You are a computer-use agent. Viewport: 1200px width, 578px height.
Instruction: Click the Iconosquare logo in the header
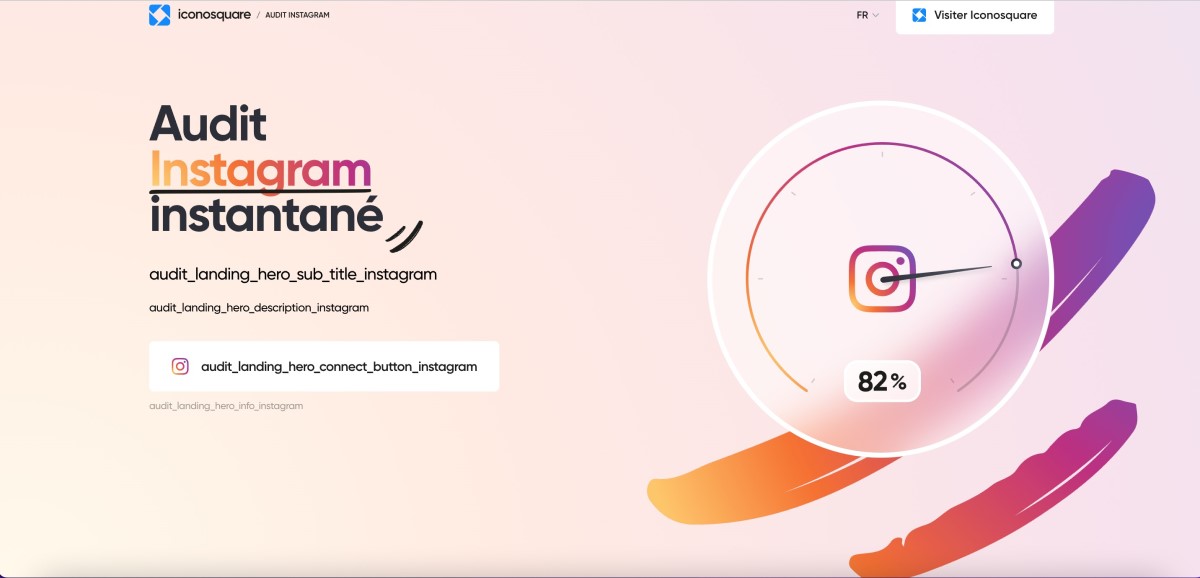(x=200, y=15)
